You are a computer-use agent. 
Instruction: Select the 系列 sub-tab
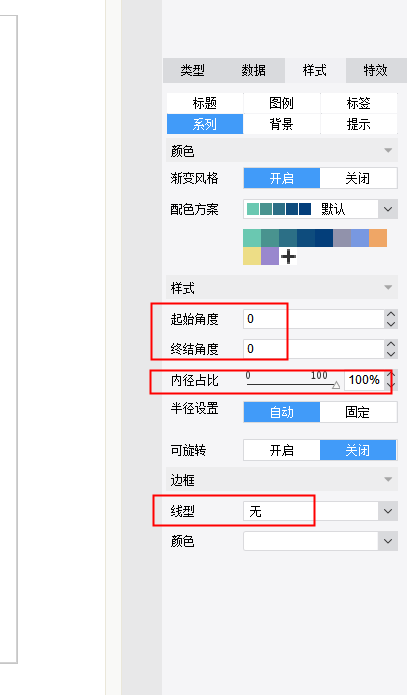205,124
